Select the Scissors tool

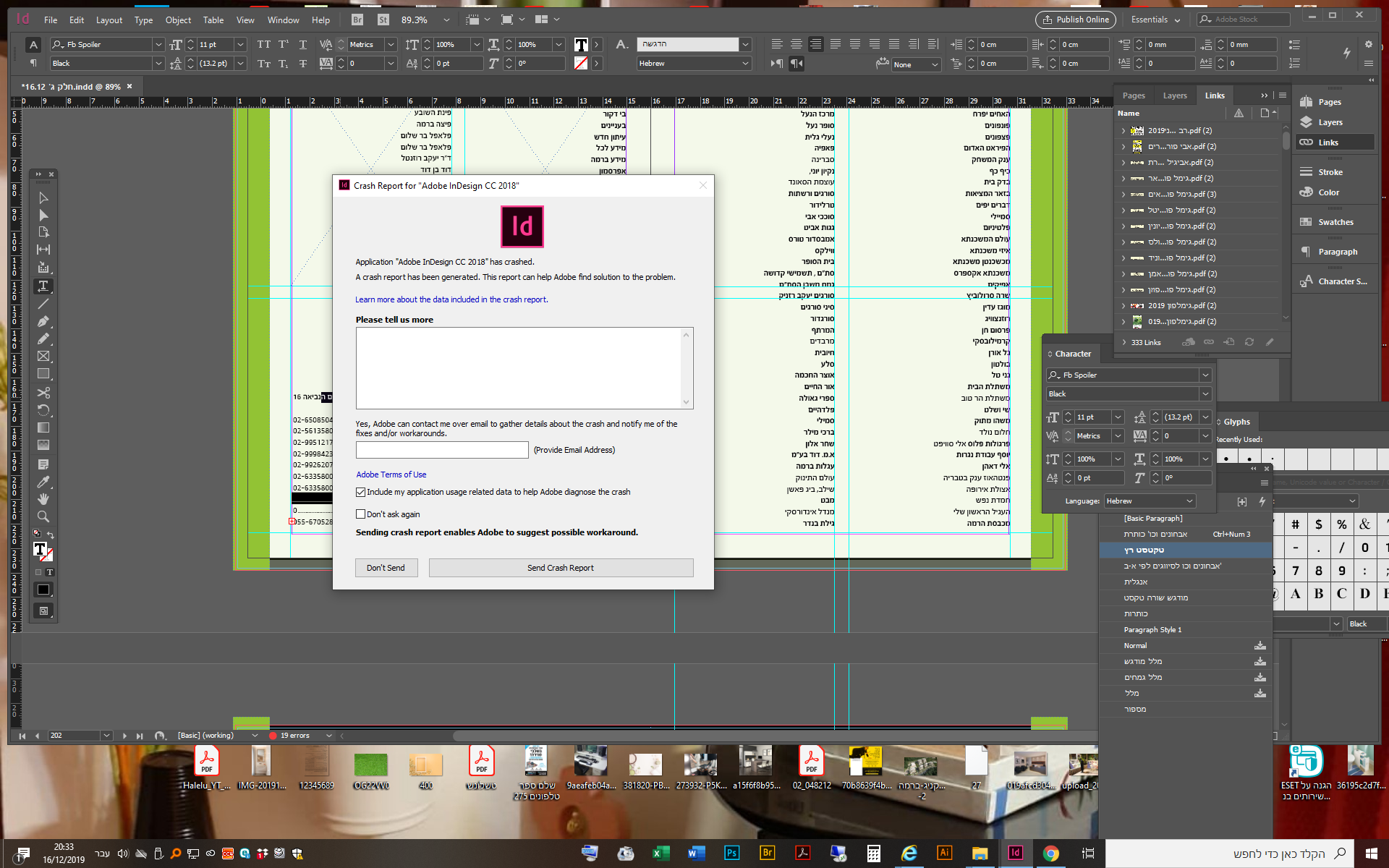click(43, 392)
